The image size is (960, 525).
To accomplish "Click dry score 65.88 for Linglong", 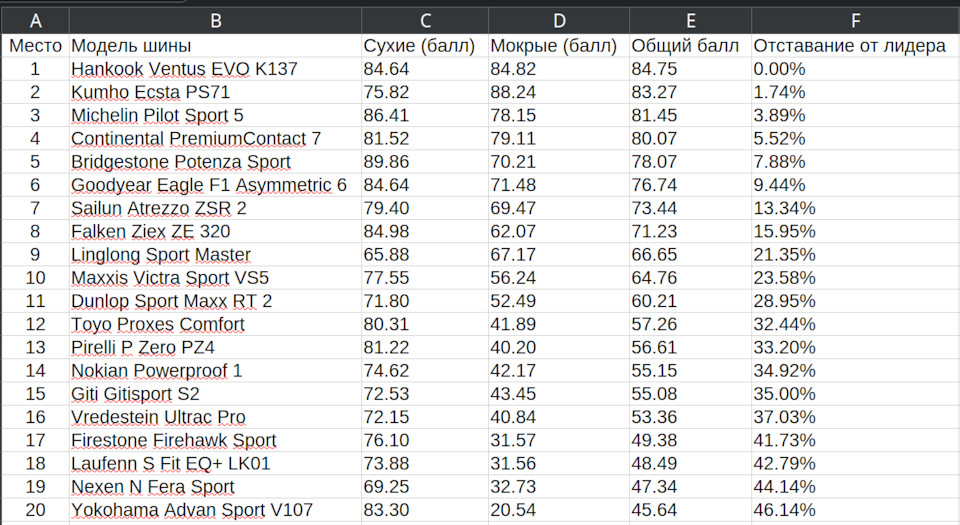I will tap(425, 255).
